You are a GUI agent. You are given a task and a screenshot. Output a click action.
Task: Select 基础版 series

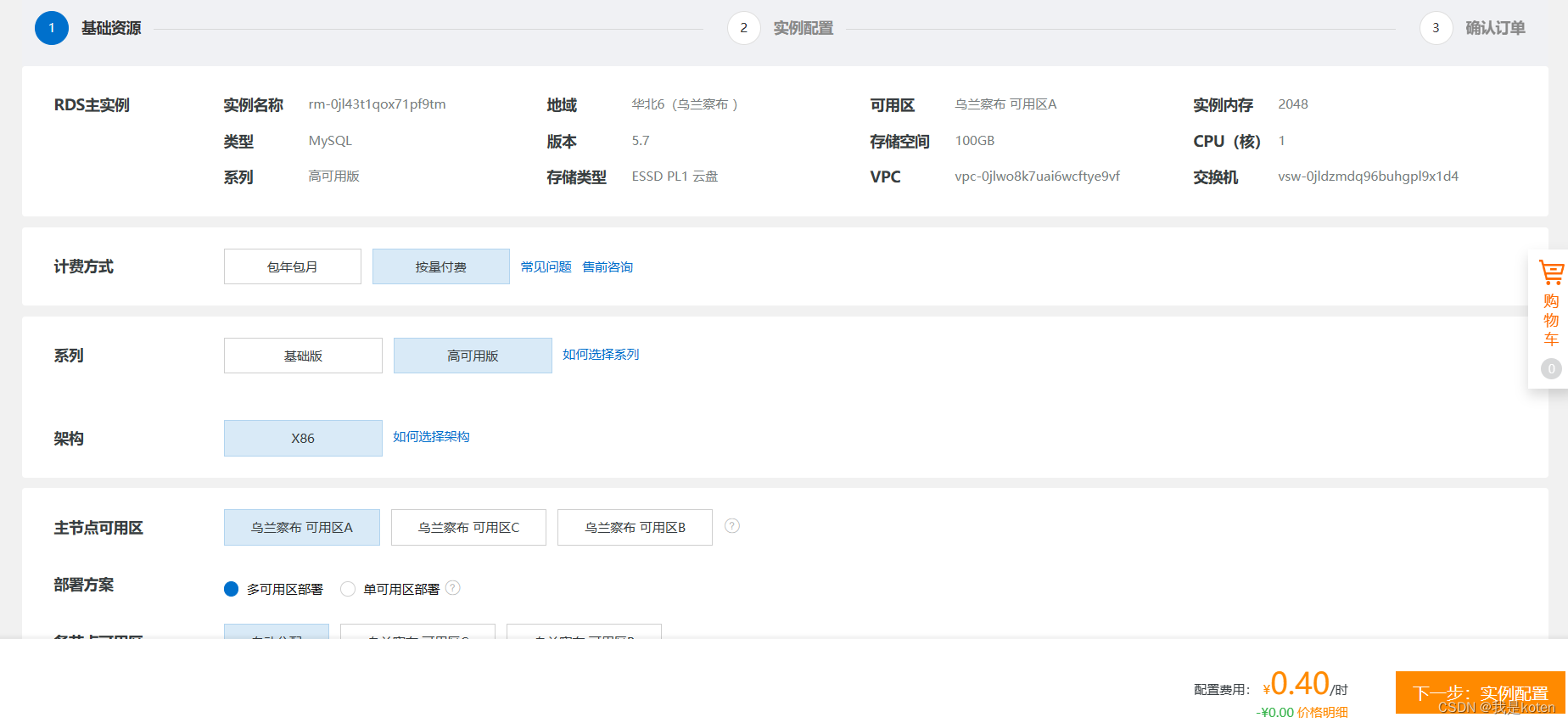[x=303, y=356]
